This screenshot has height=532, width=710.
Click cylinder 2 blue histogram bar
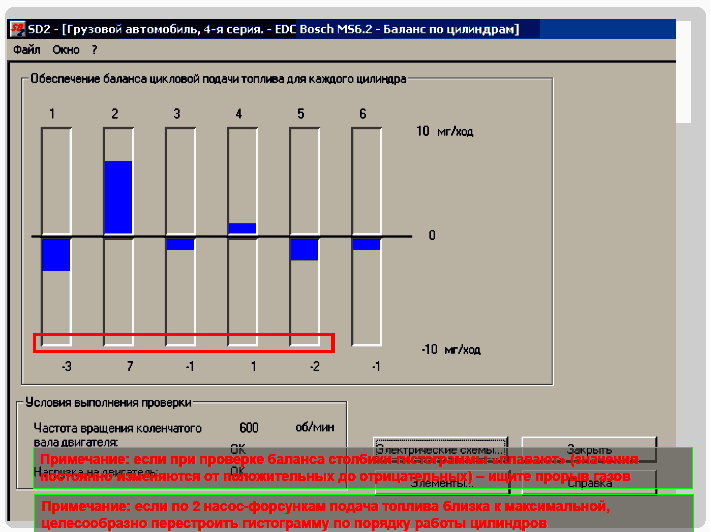click(x=118, y=198)
